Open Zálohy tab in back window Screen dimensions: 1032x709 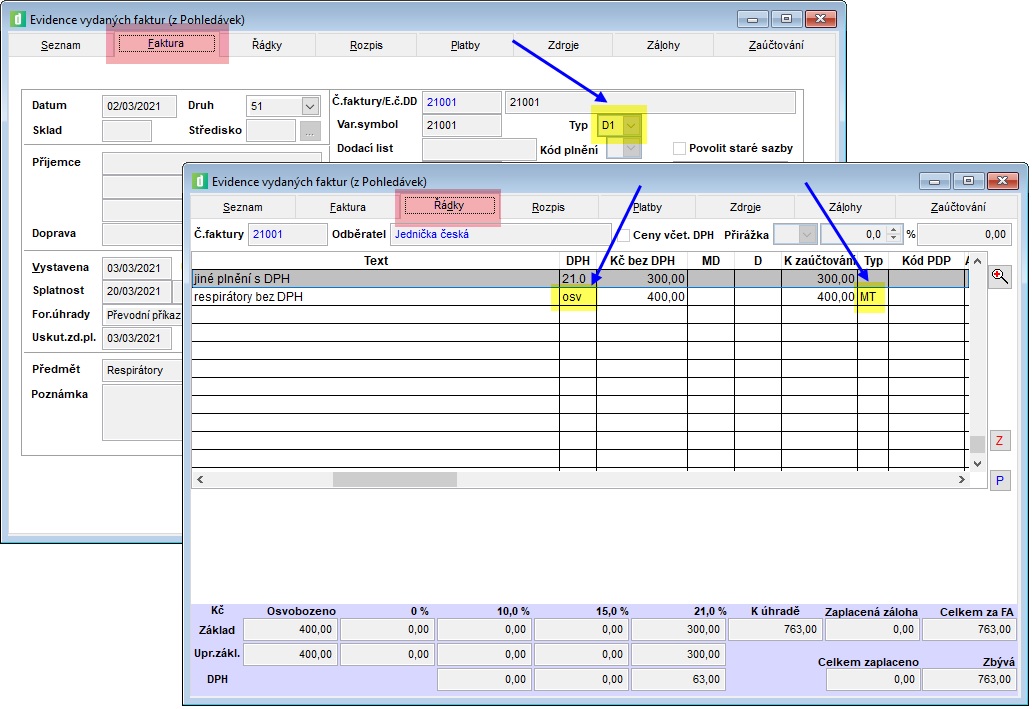[x=663, y=45]
